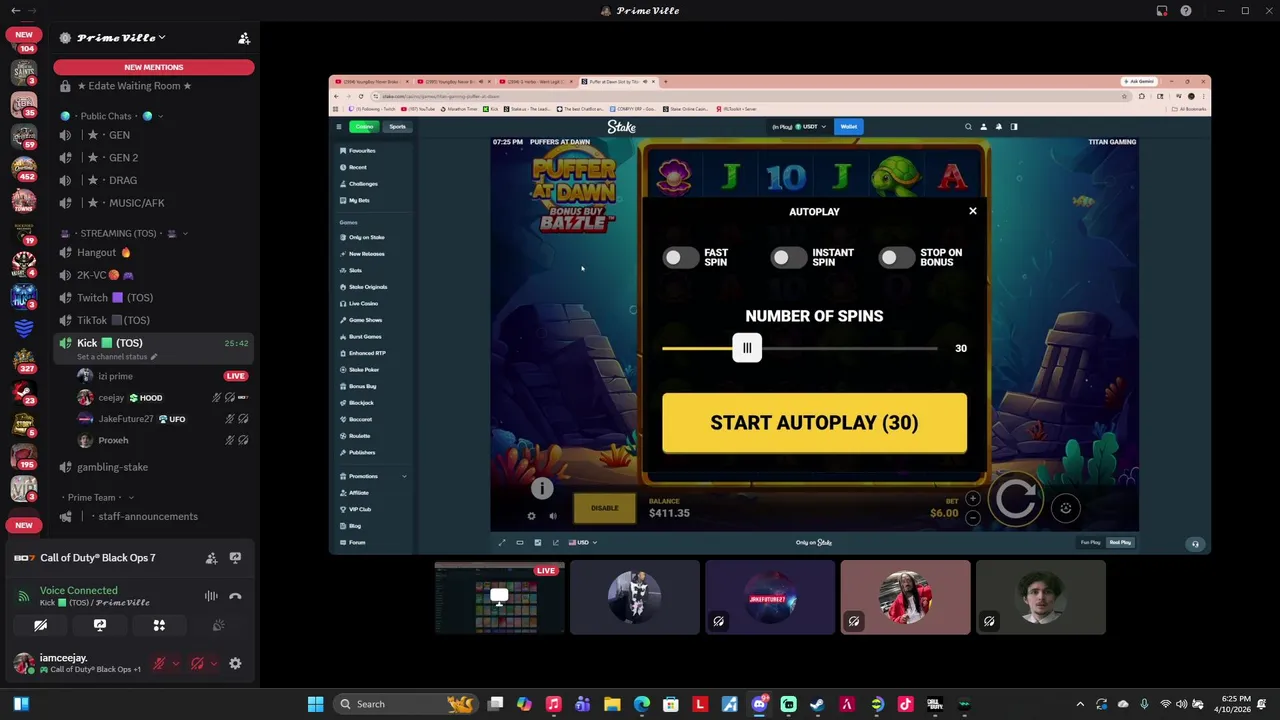The image size is (1280, 720).
Task: Turn on camera in voice panel
Action: click(40, 625)
